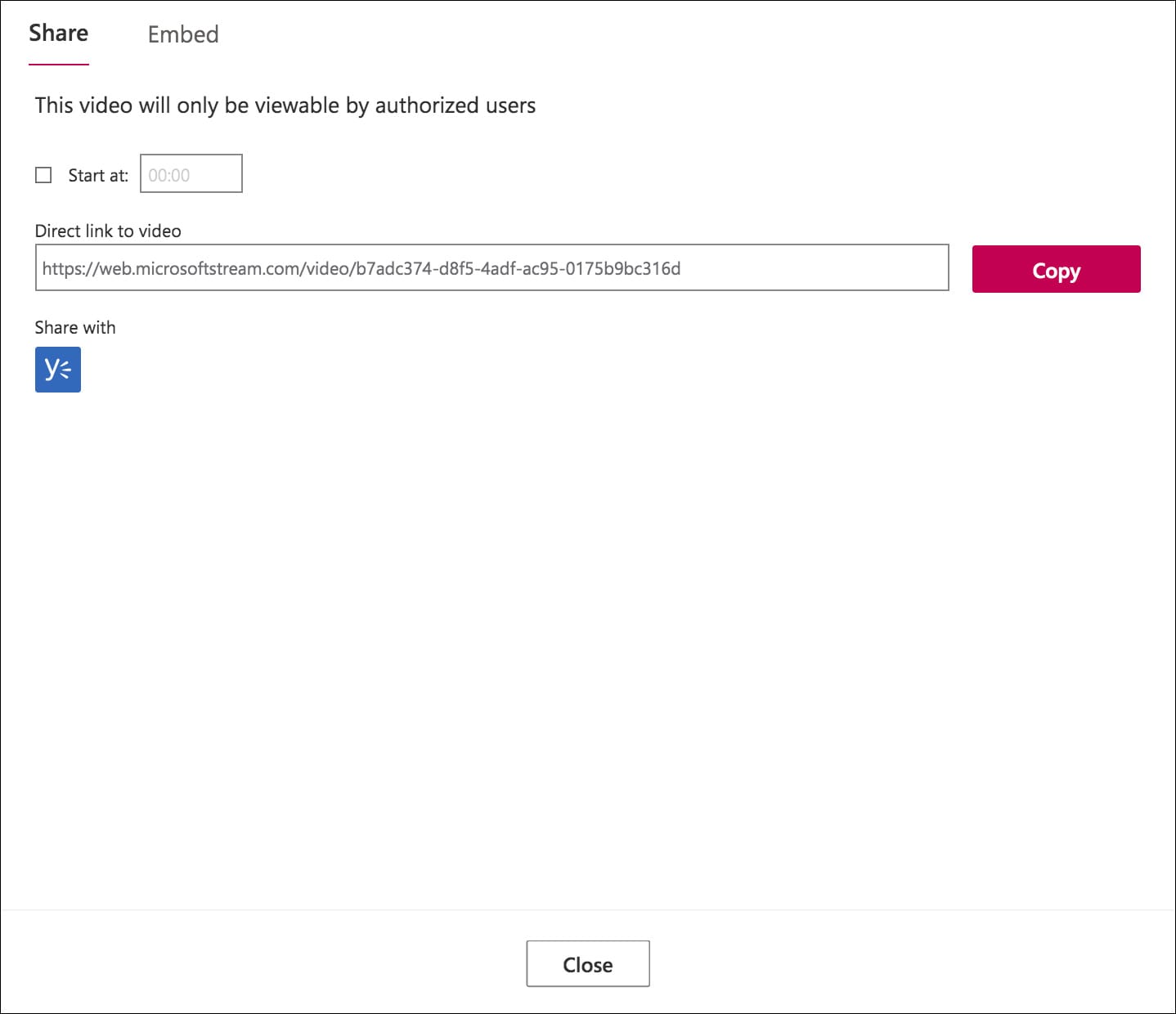This screenshot has width=1176, height=1014.
Task: Close the share dialog
Action: click(587, 964)
